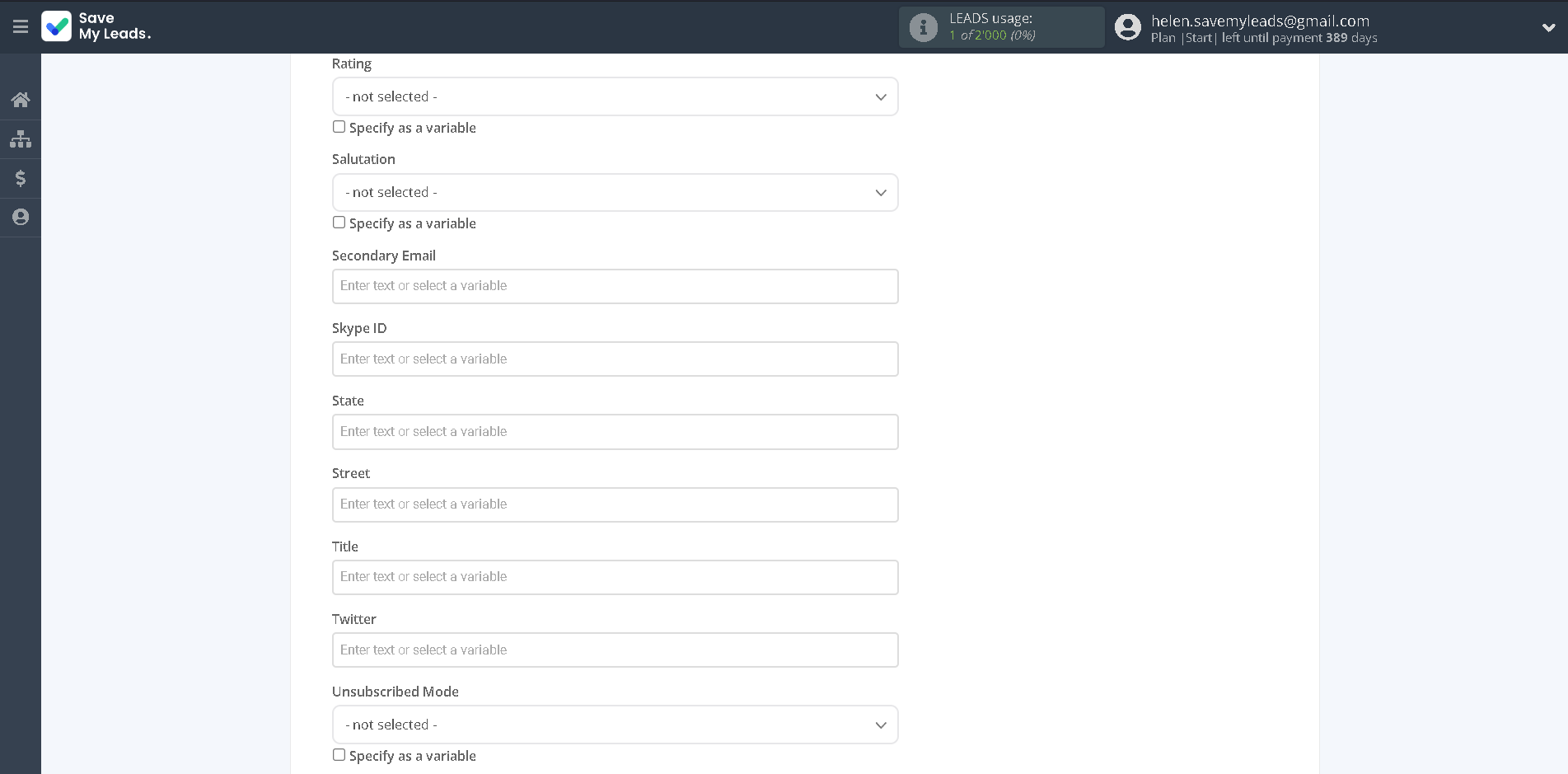This screenshot has width=1568, height=774.
Task: Click the user avatar icon in header
Action: click(x=1127, y=27)
